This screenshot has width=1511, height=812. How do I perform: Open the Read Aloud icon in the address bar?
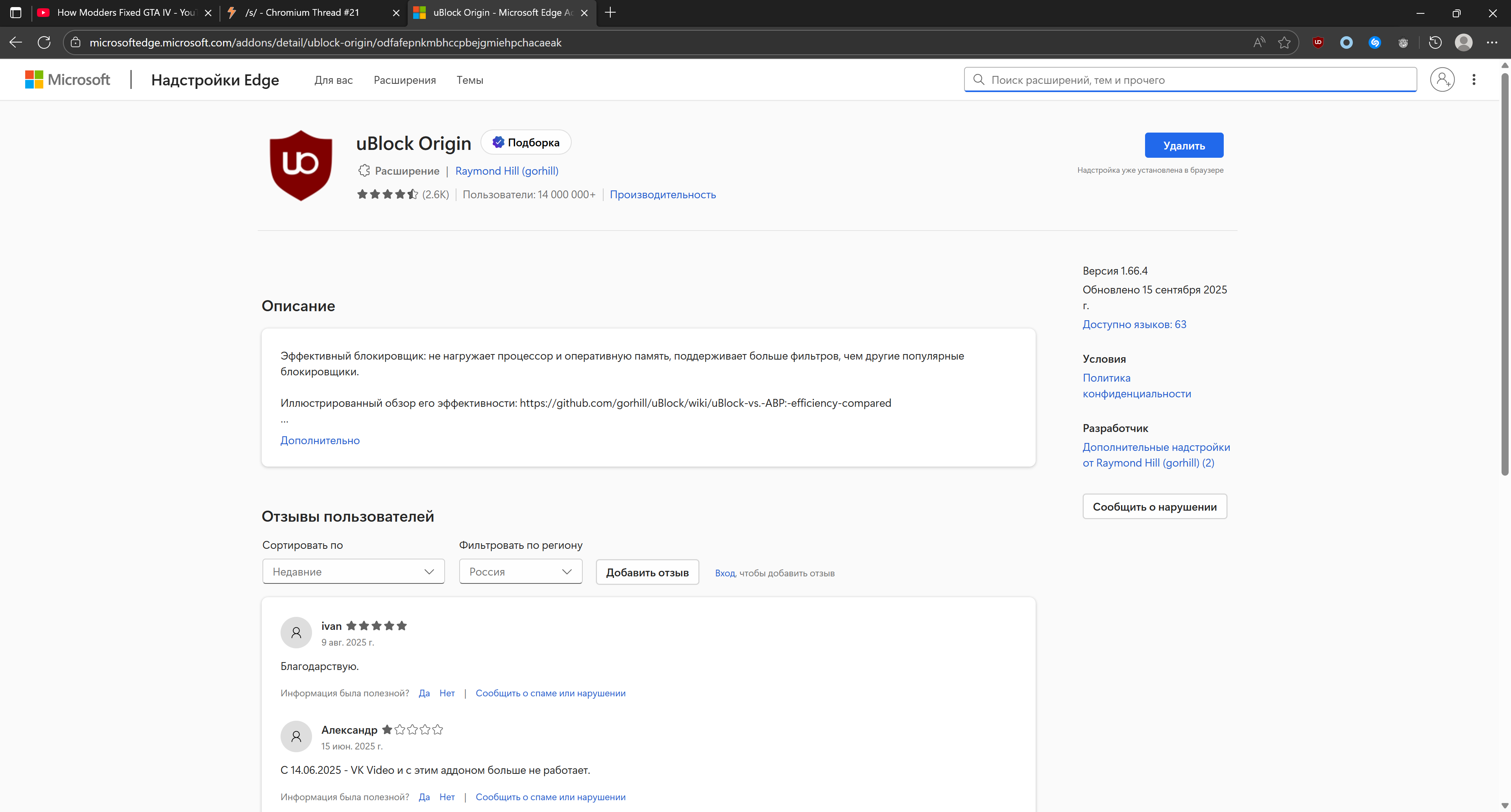click(x=1259, y=42)
